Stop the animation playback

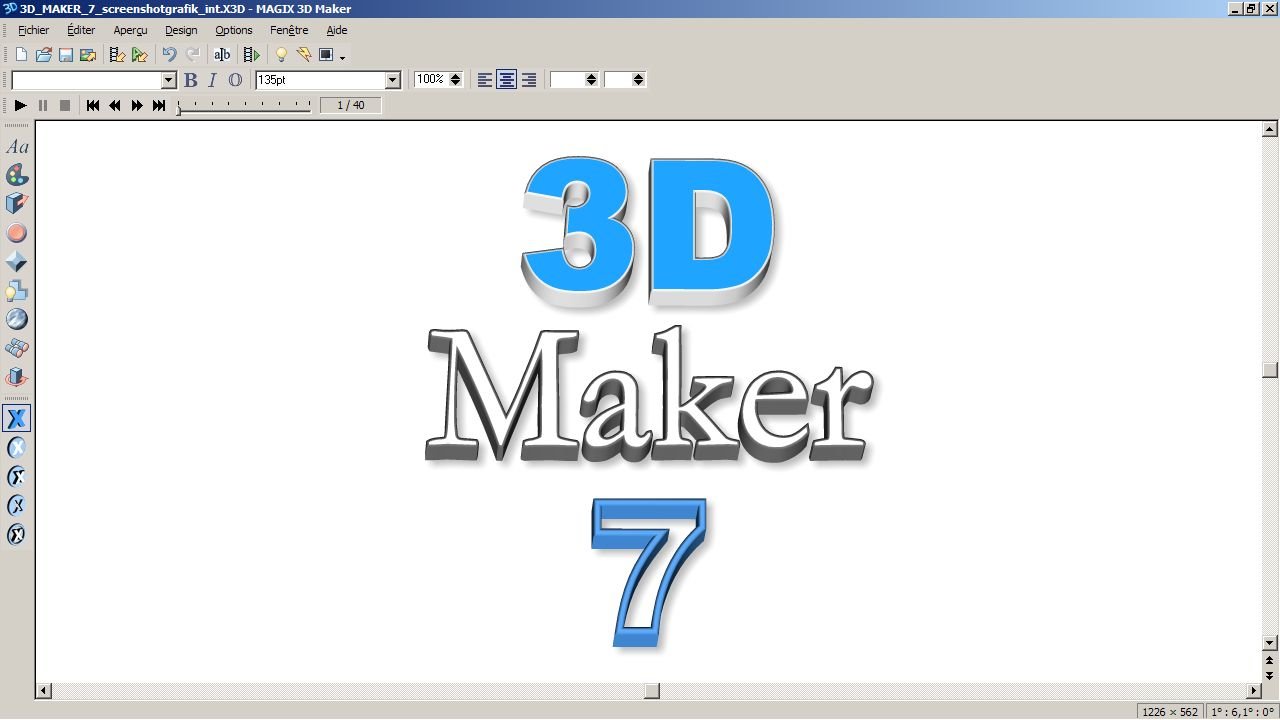point(65,105)
